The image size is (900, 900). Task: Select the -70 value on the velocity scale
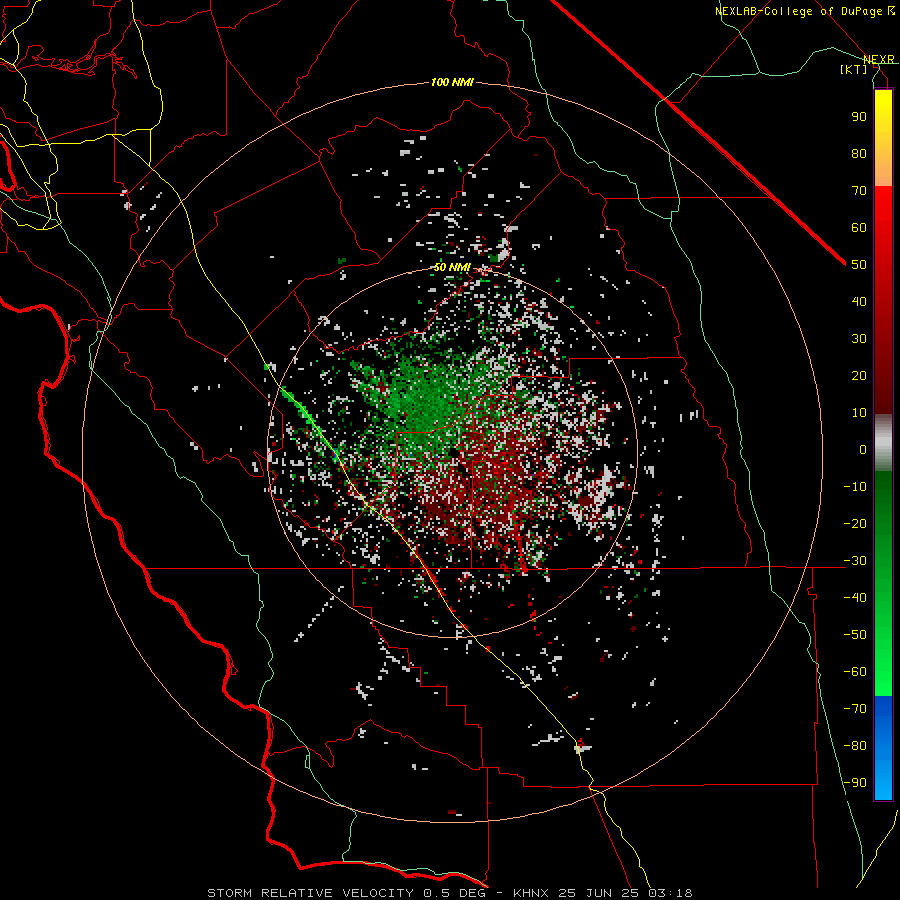855,708
